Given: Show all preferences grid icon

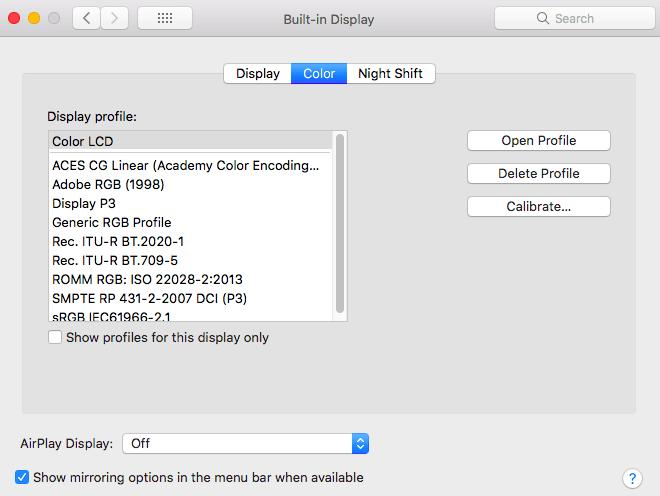Looking at the screenshot, I should point(164,18).
